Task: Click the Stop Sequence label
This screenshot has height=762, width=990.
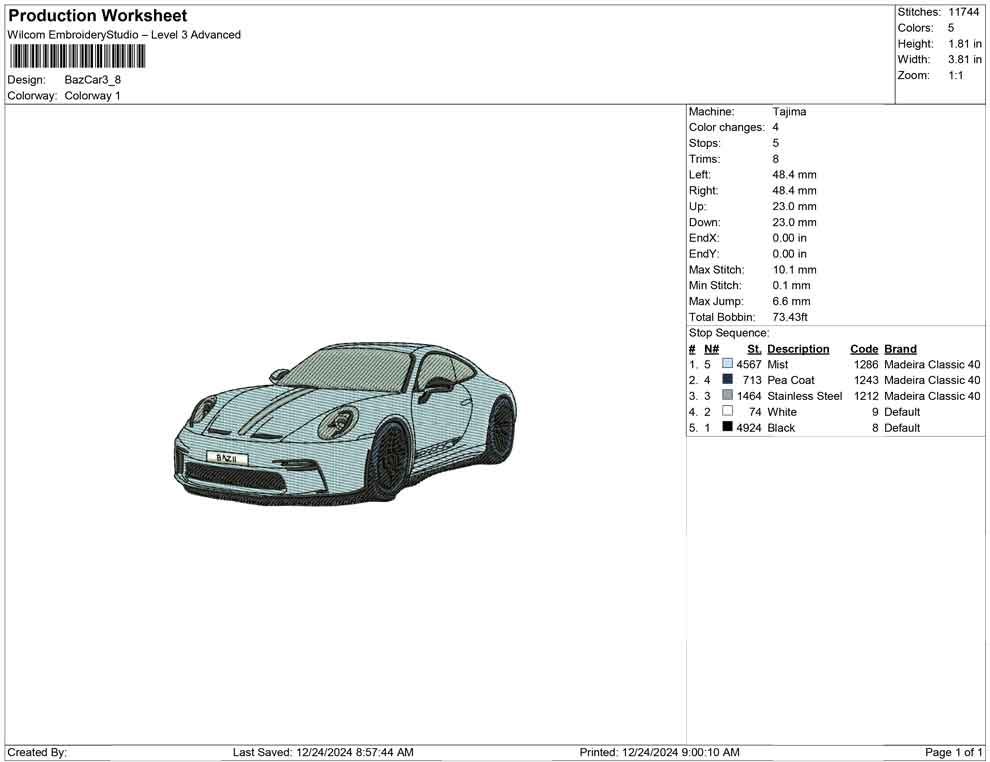Action: click(x=729, y=333)
